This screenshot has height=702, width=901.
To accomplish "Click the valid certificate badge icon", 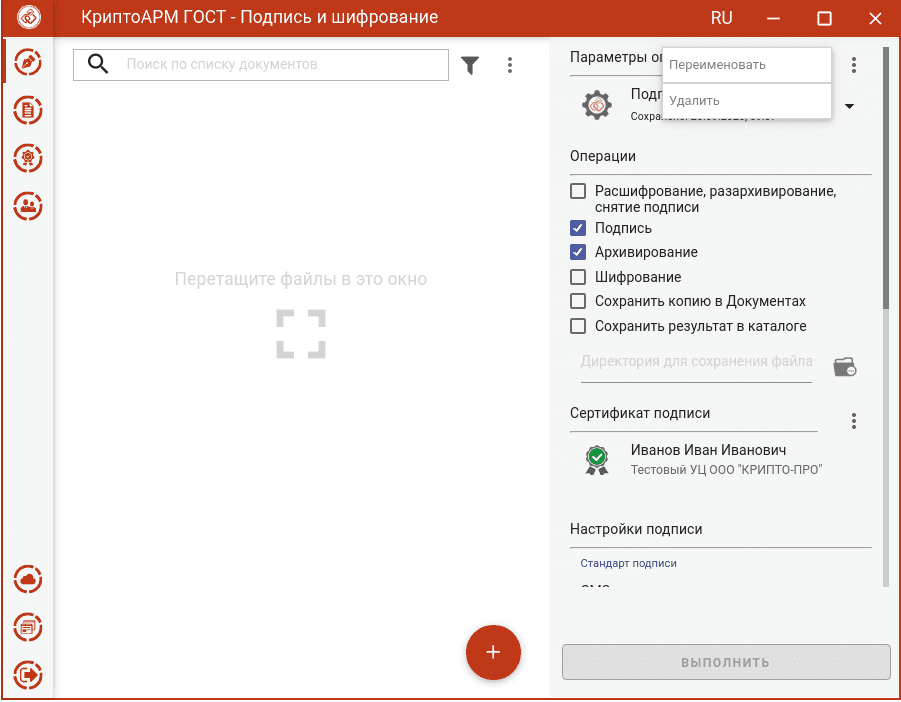I will click(x=597, y=460).
